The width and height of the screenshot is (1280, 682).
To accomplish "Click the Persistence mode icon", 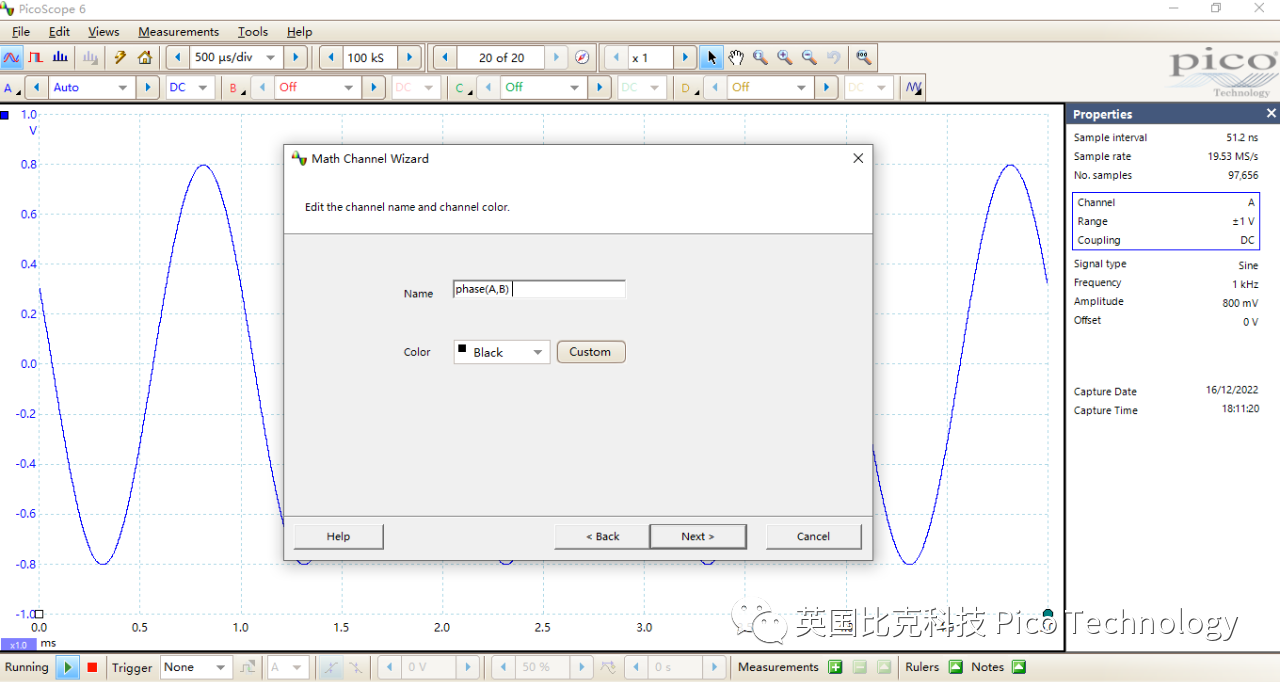I will tap(36, 58).
